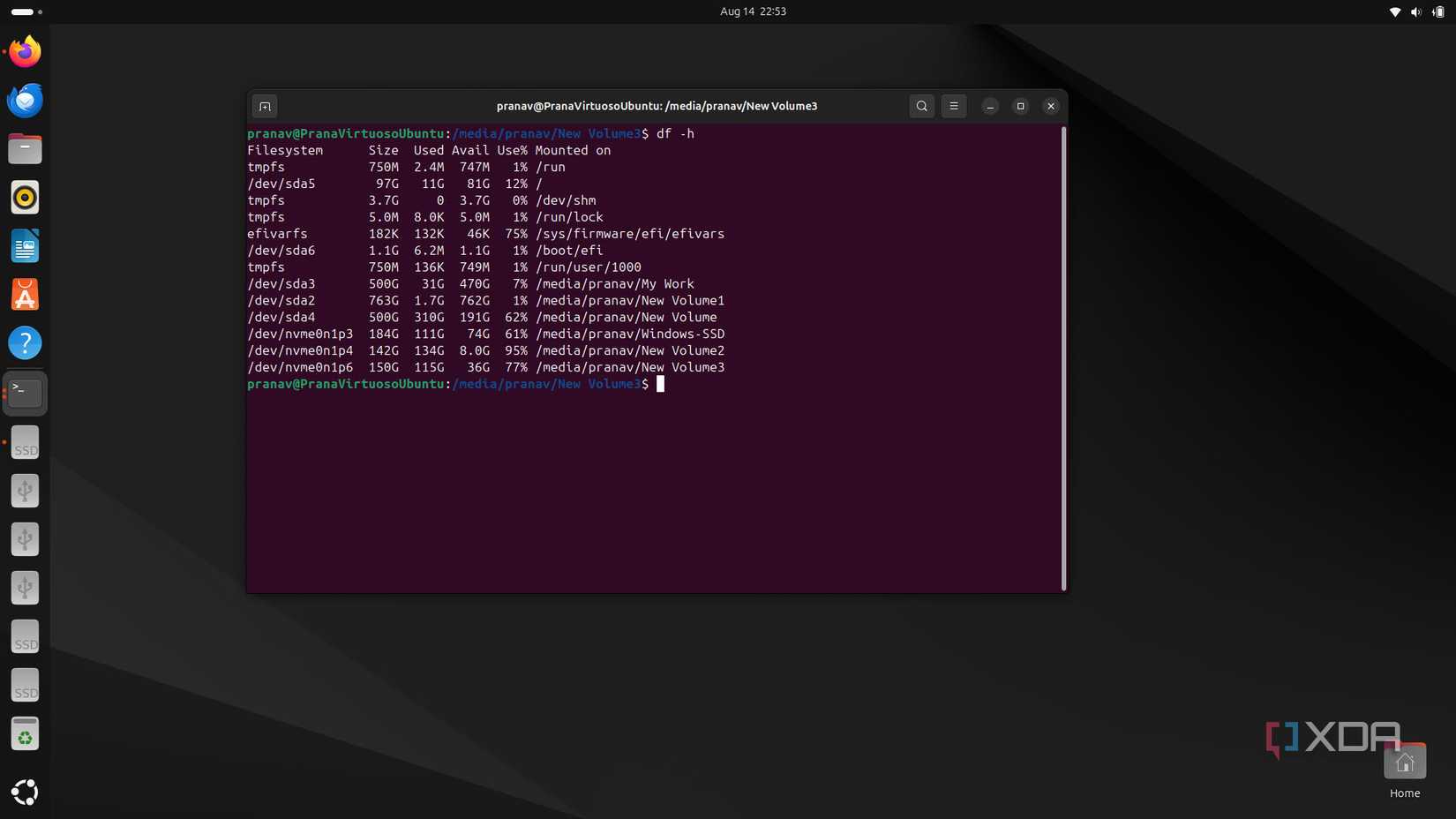Viewport: 1456px width, 819px height.
Task: Open the calendar via Aug 14 clock
Action: [752, 11]
